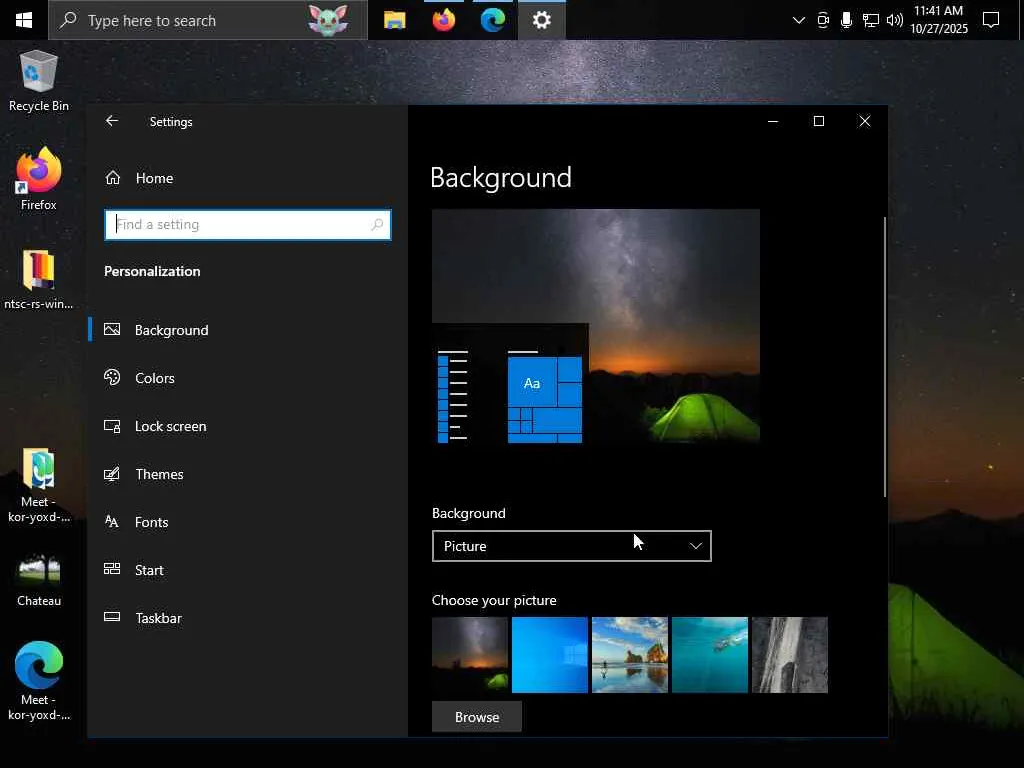This screenshot has height=768, width=1024.
Task: Go back using the Settings back arrow
Action: point(112,121)
